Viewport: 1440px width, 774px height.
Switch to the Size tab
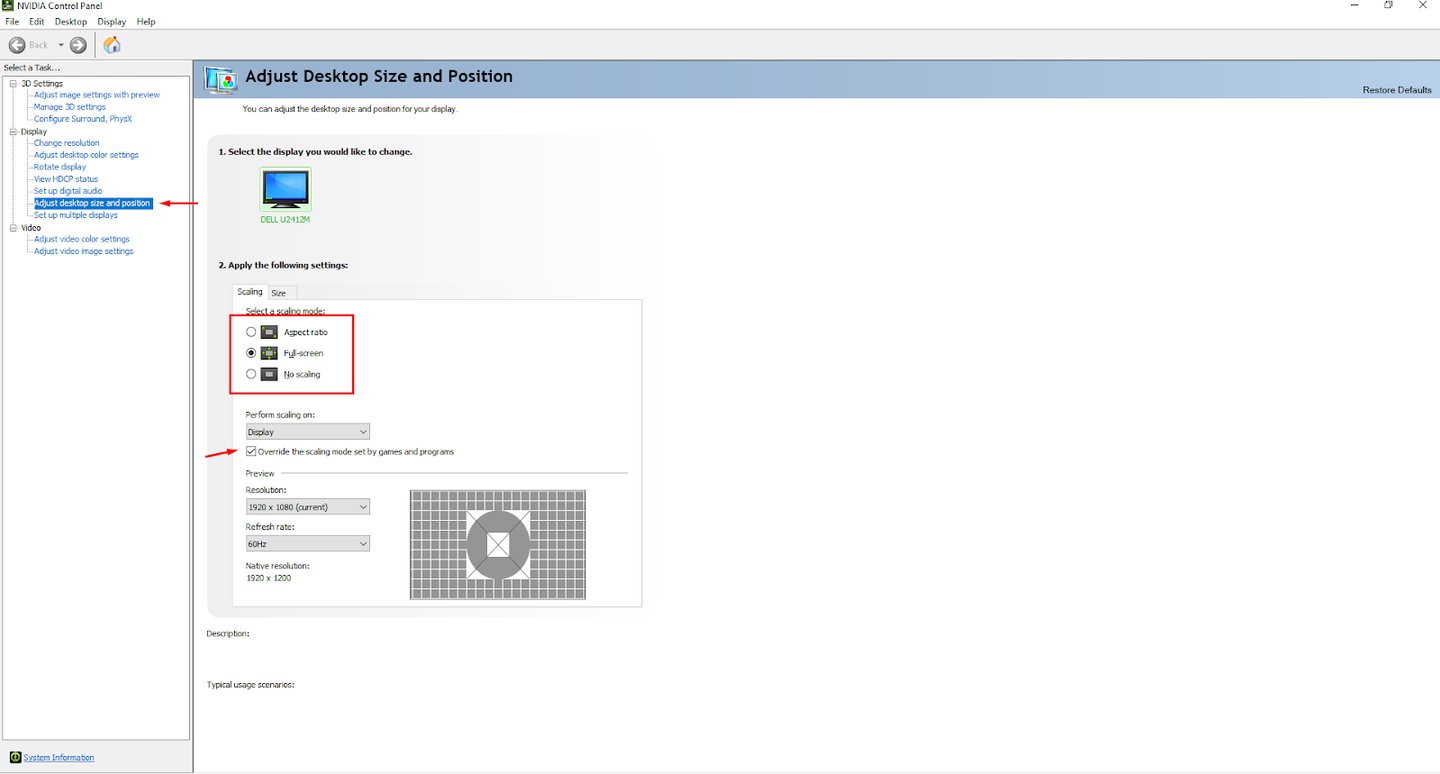[280, 292]
